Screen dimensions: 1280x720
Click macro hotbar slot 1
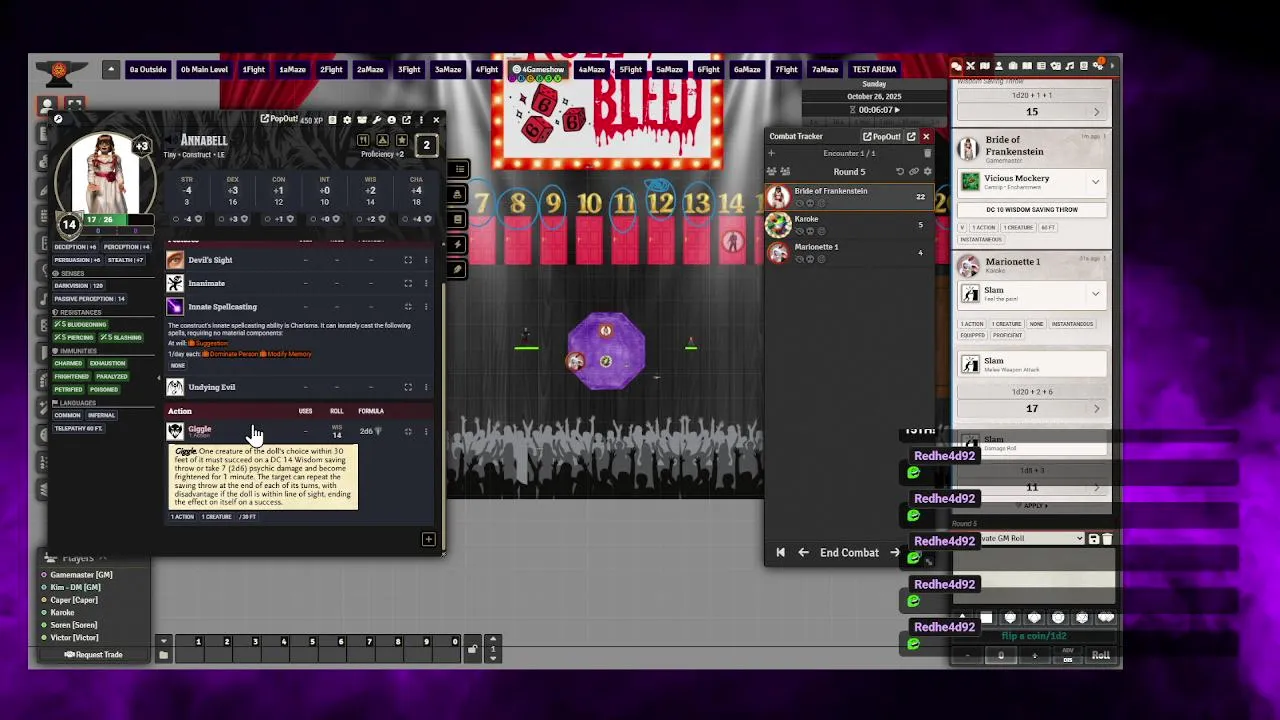[190, 648]
